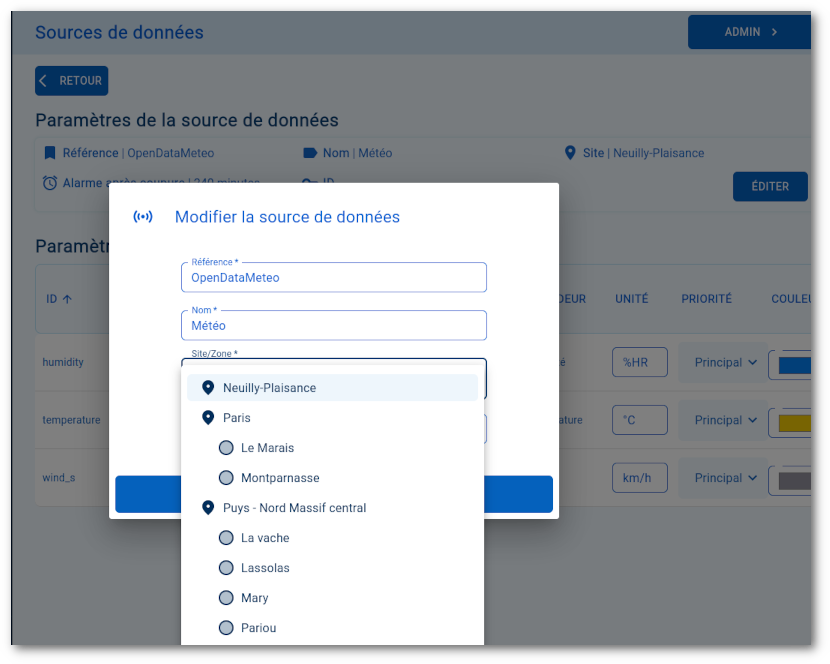830x664 pixels.
Task: Select the Montparnasse zone option
Action: (x=226, y=478)
